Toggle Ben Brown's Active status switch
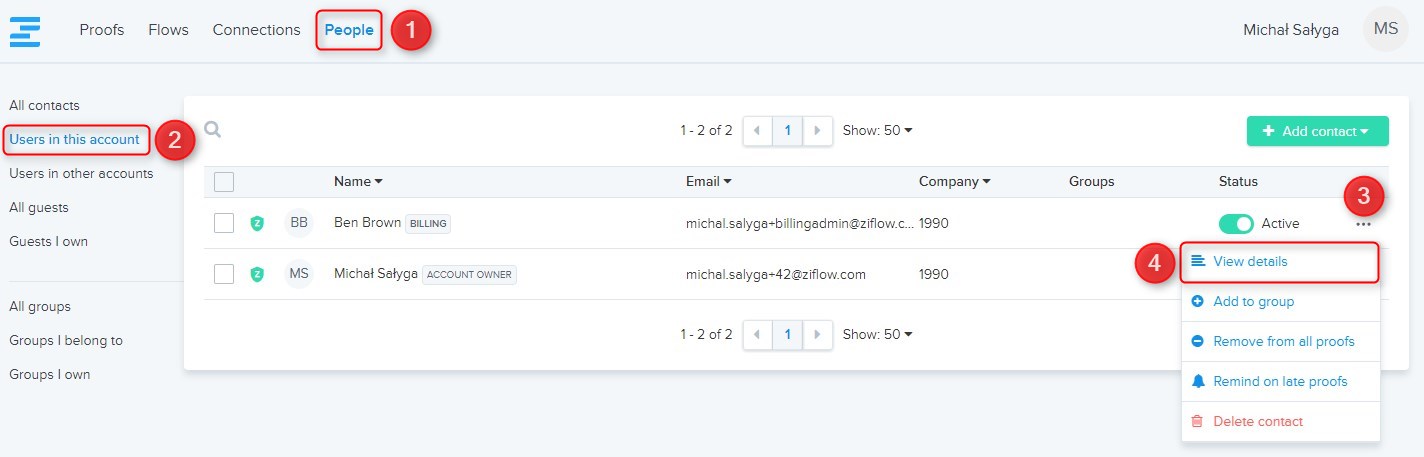 pos(1236,223)
